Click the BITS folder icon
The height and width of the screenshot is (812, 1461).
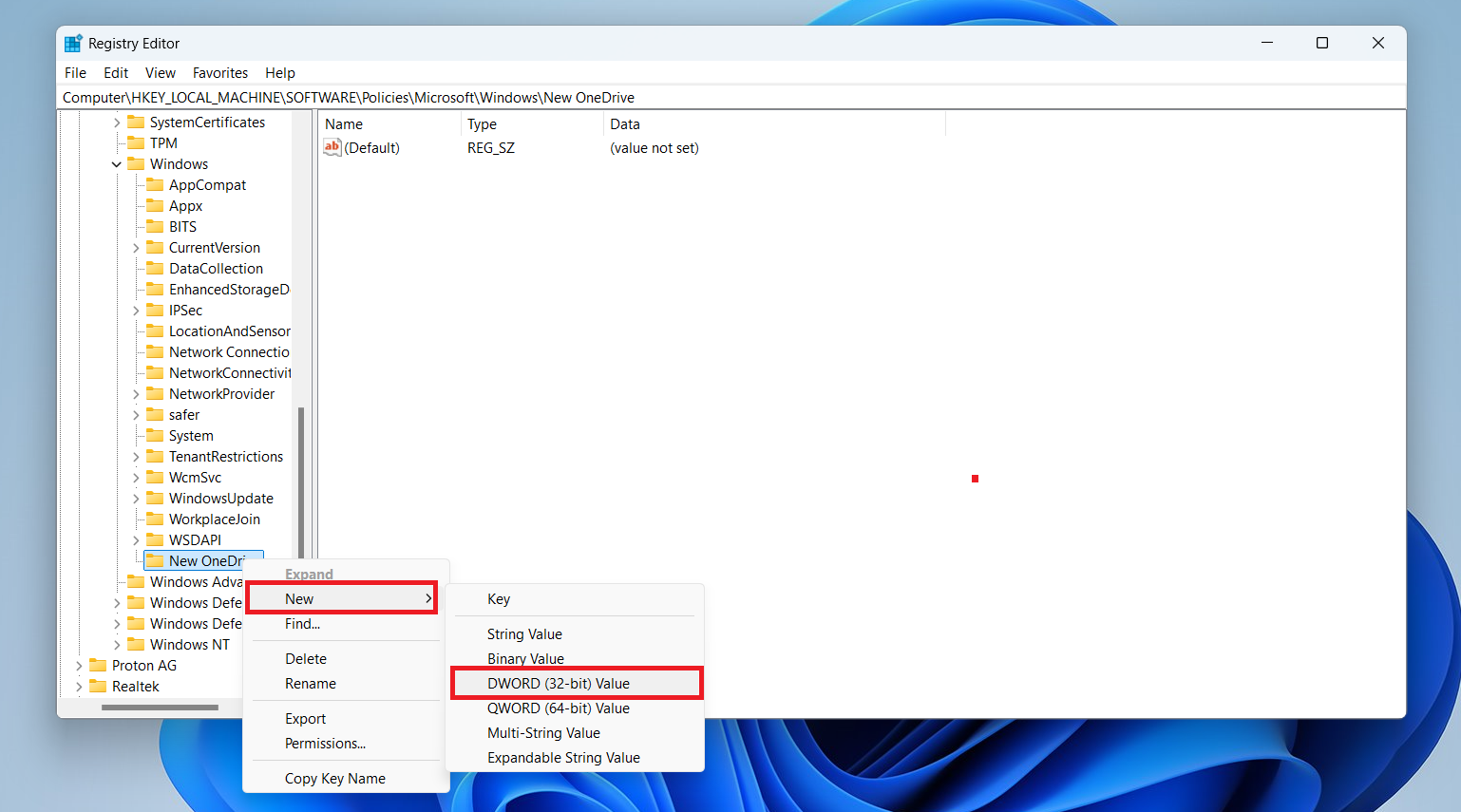pos(155,226)
